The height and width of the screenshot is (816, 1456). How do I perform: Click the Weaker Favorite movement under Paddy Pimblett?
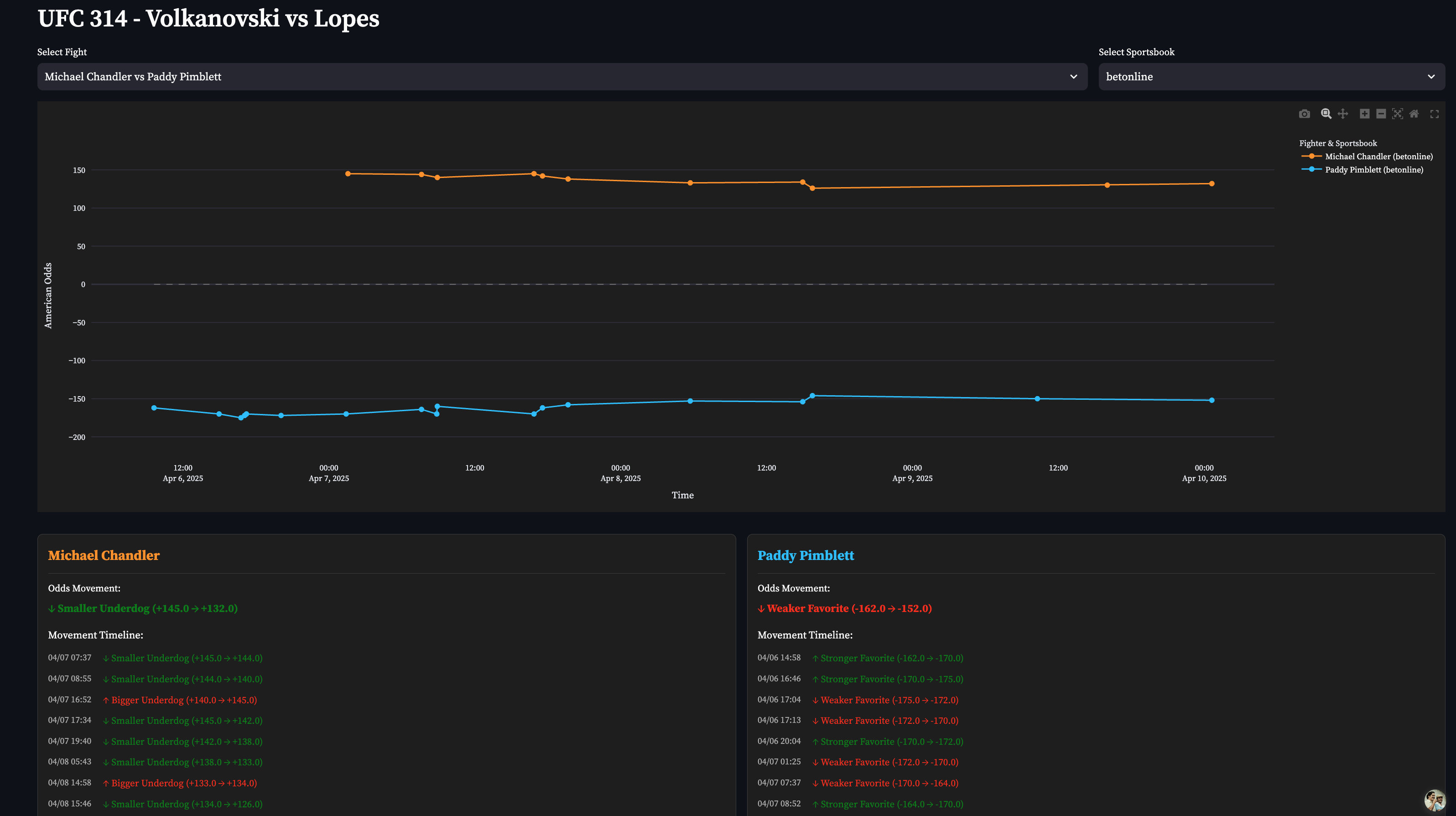pyautogui.click(x=844, y=608)
